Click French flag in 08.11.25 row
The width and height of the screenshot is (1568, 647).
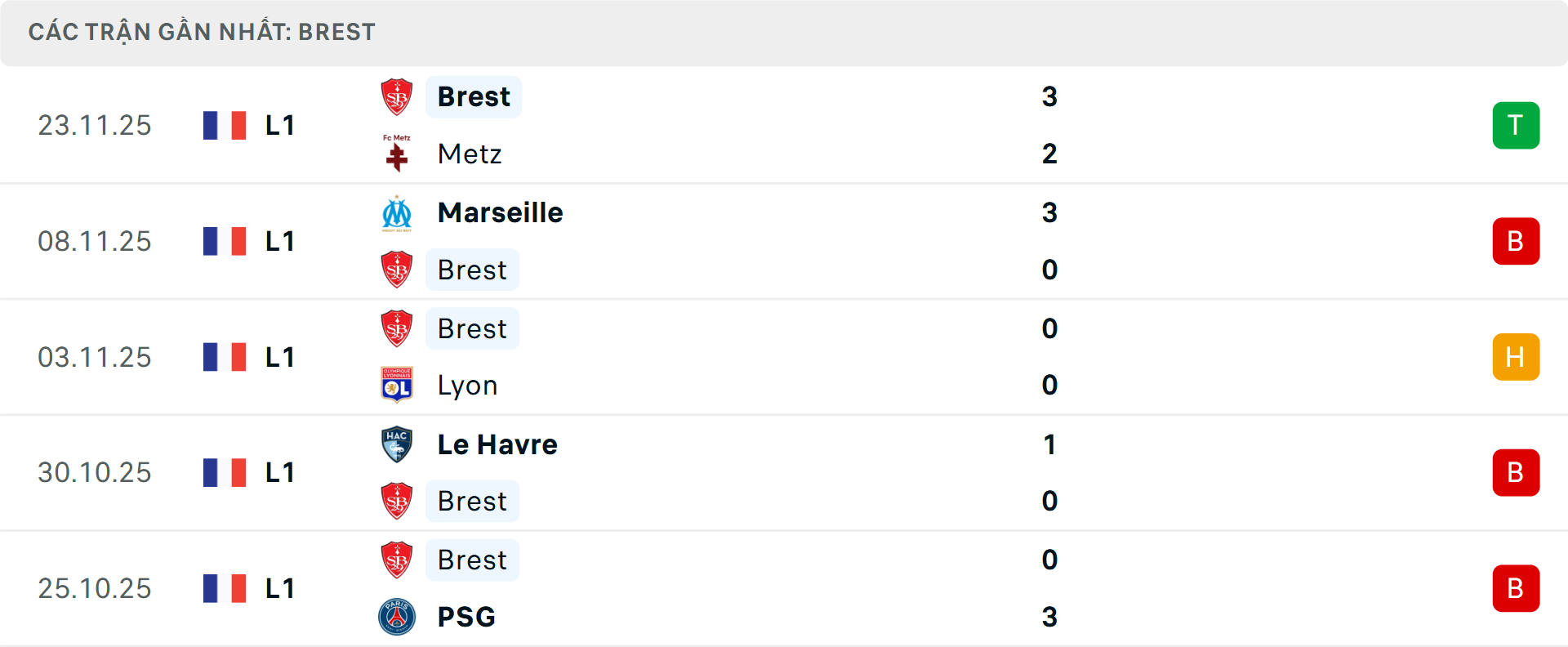coord(225,242)
